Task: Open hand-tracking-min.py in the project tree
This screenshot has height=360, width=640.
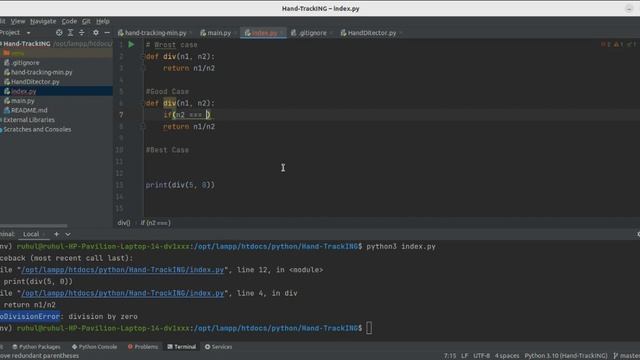Action: [42, 72]
